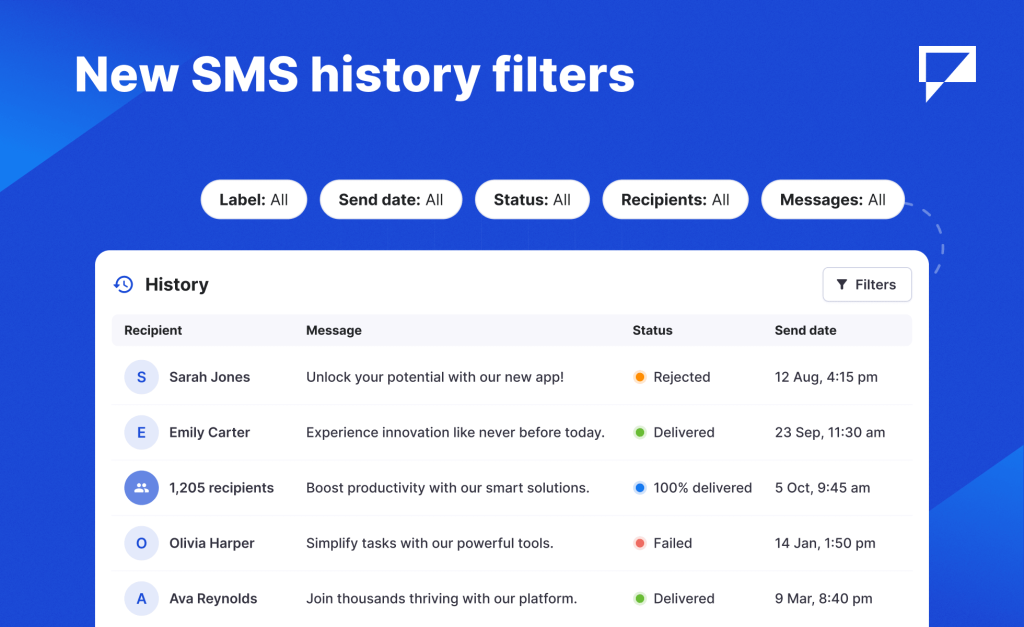The width and height of the screenshot is (1024, 627).
Task: Select Emily Carter avatar with letter E
Action: pyautogui.click(x=141, y=432)
